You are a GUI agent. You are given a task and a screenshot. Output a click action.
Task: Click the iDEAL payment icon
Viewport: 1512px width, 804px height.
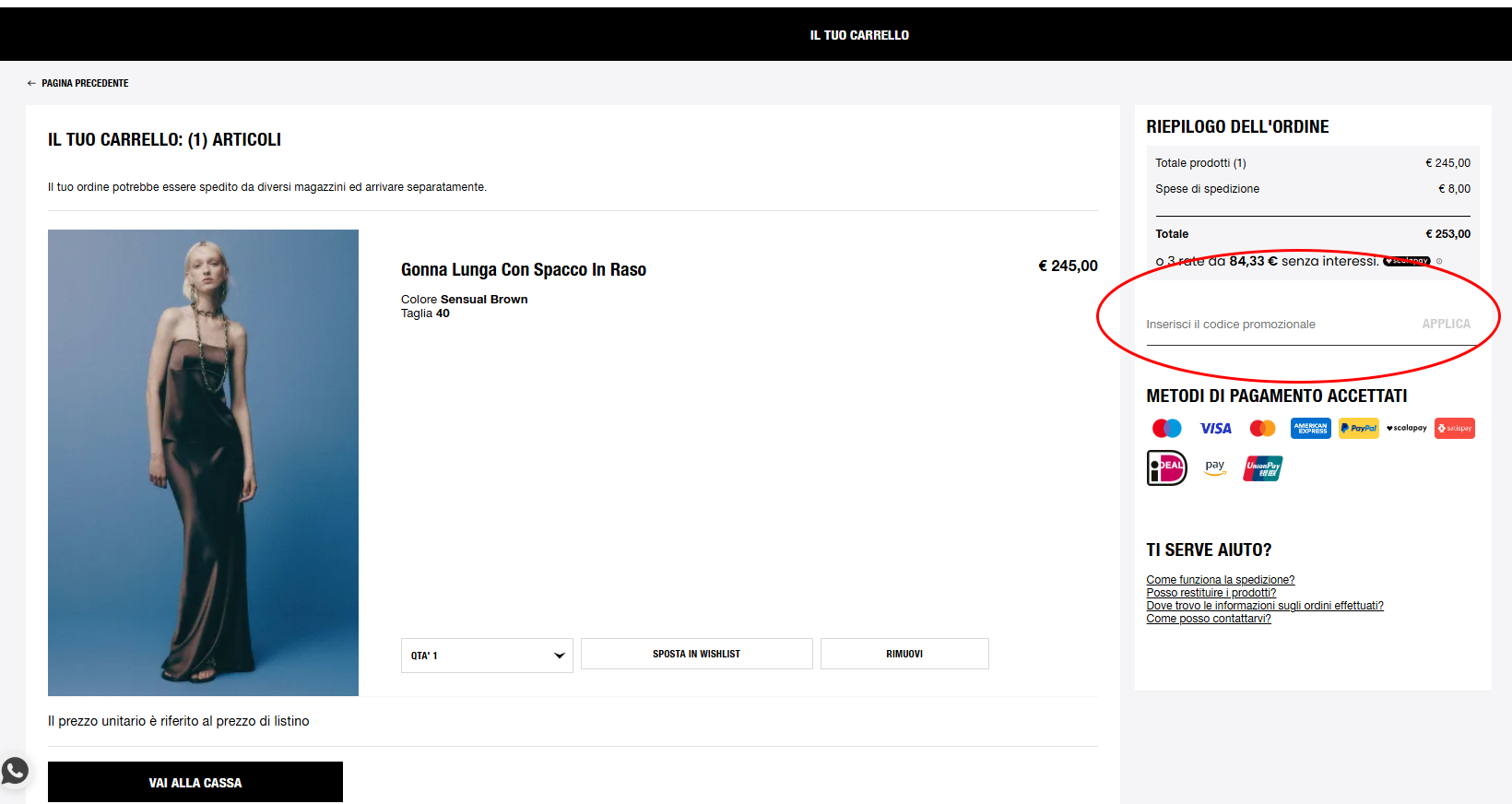coord(1166,467)
